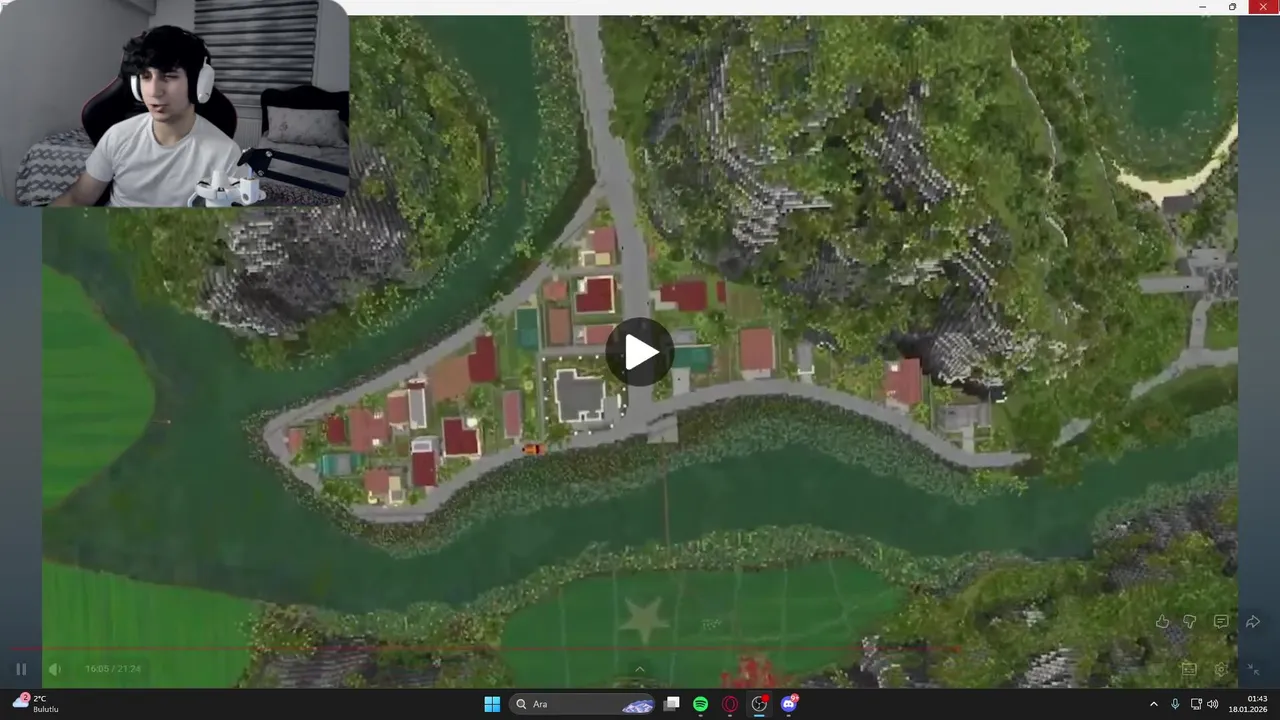Show hidden system tray icons

[1153, 704]
